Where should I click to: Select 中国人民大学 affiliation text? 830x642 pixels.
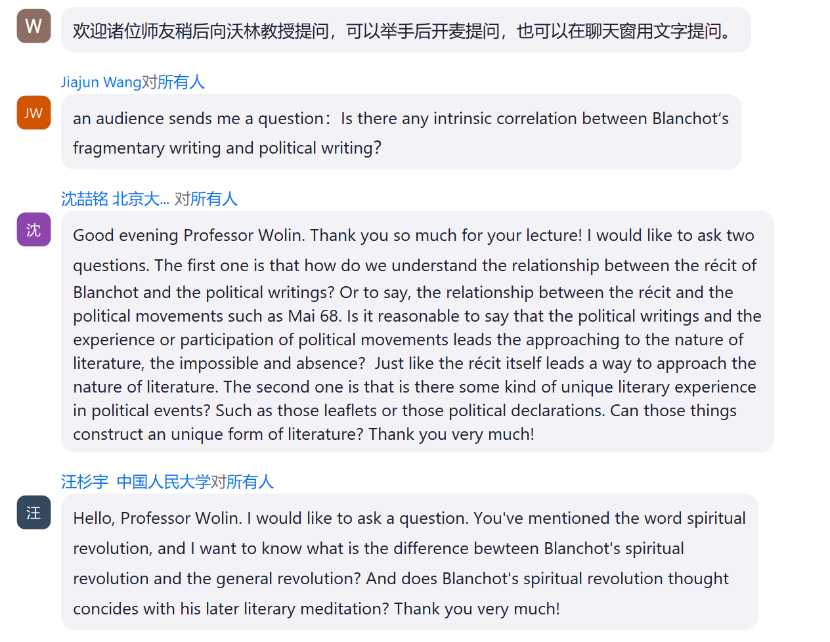164,482
